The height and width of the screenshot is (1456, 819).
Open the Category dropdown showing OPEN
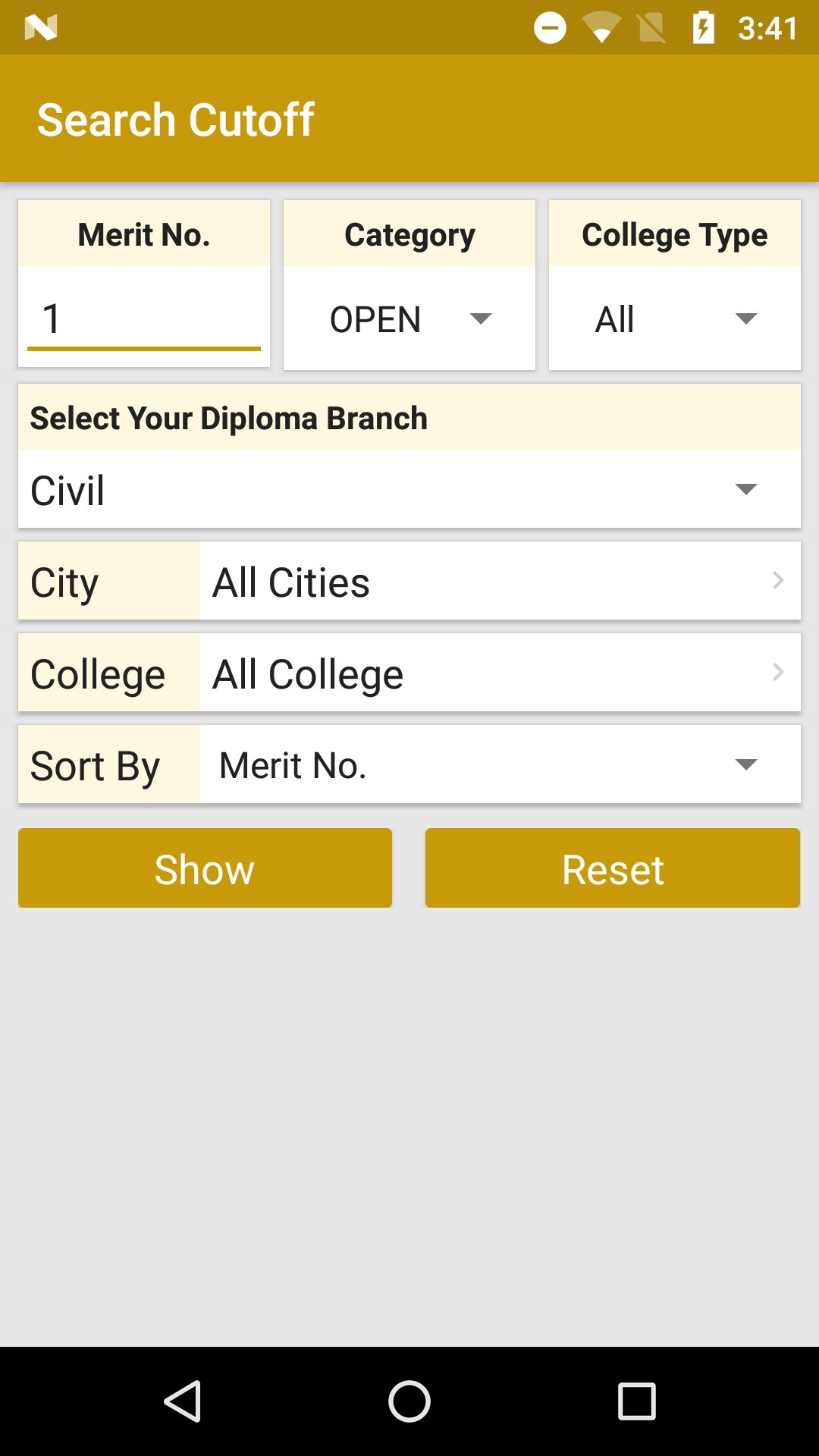(x=409, y=319)
